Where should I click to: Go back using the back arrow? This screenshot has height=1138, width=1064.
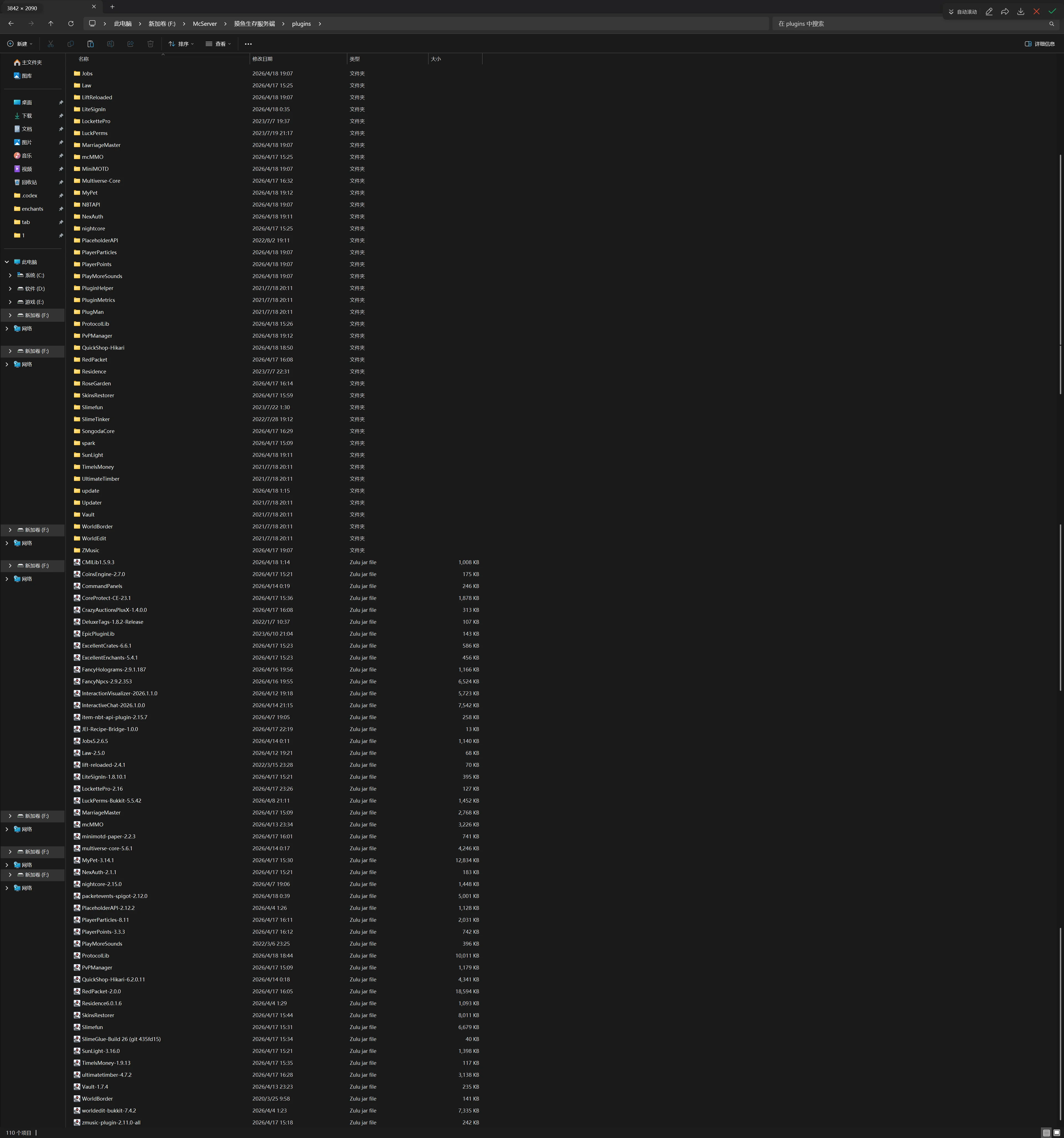click(x=11, y=24)
